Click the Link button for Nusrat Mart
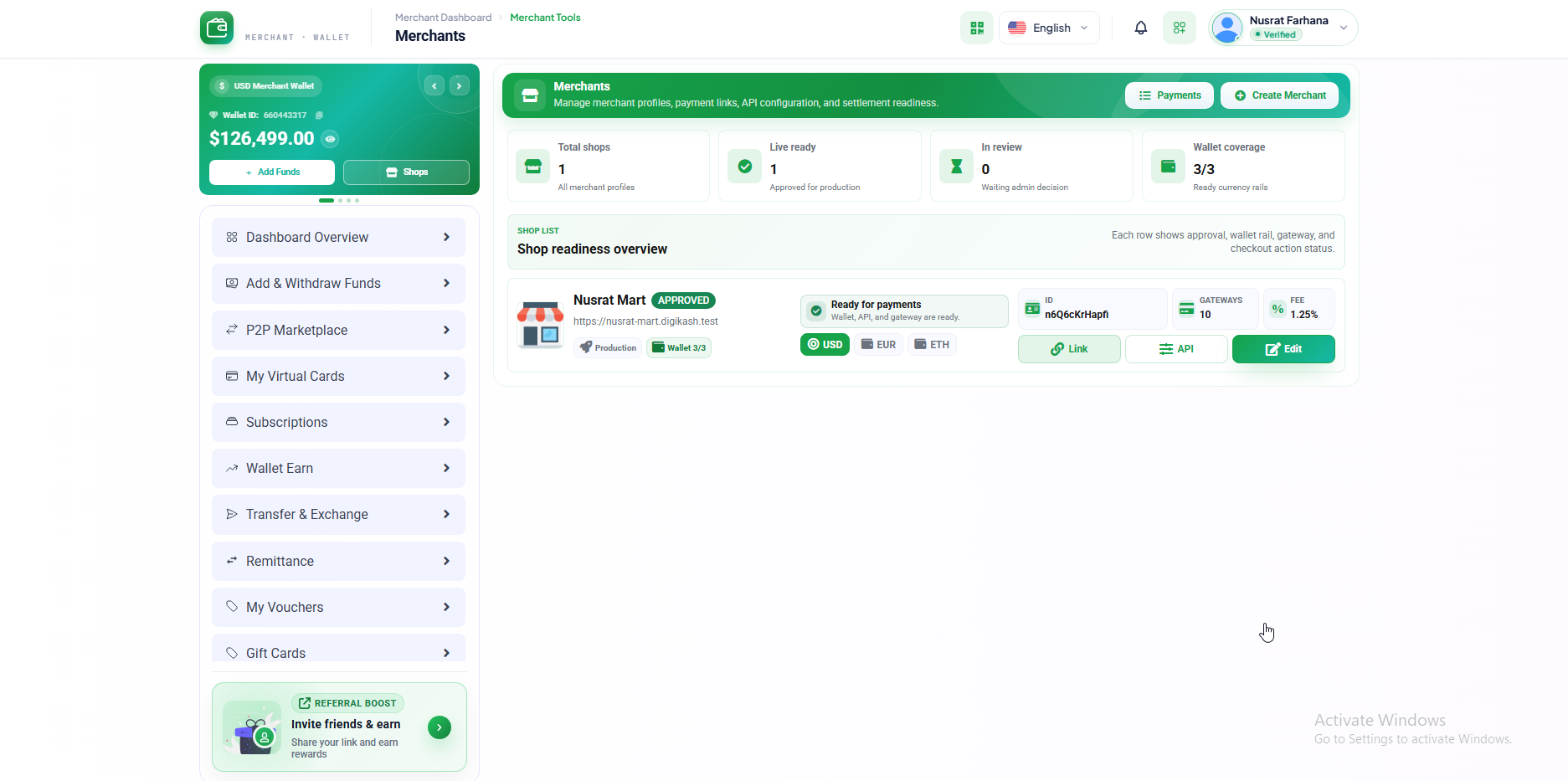This screenshot has width=1568, height=781. [x=1069, y=349]
